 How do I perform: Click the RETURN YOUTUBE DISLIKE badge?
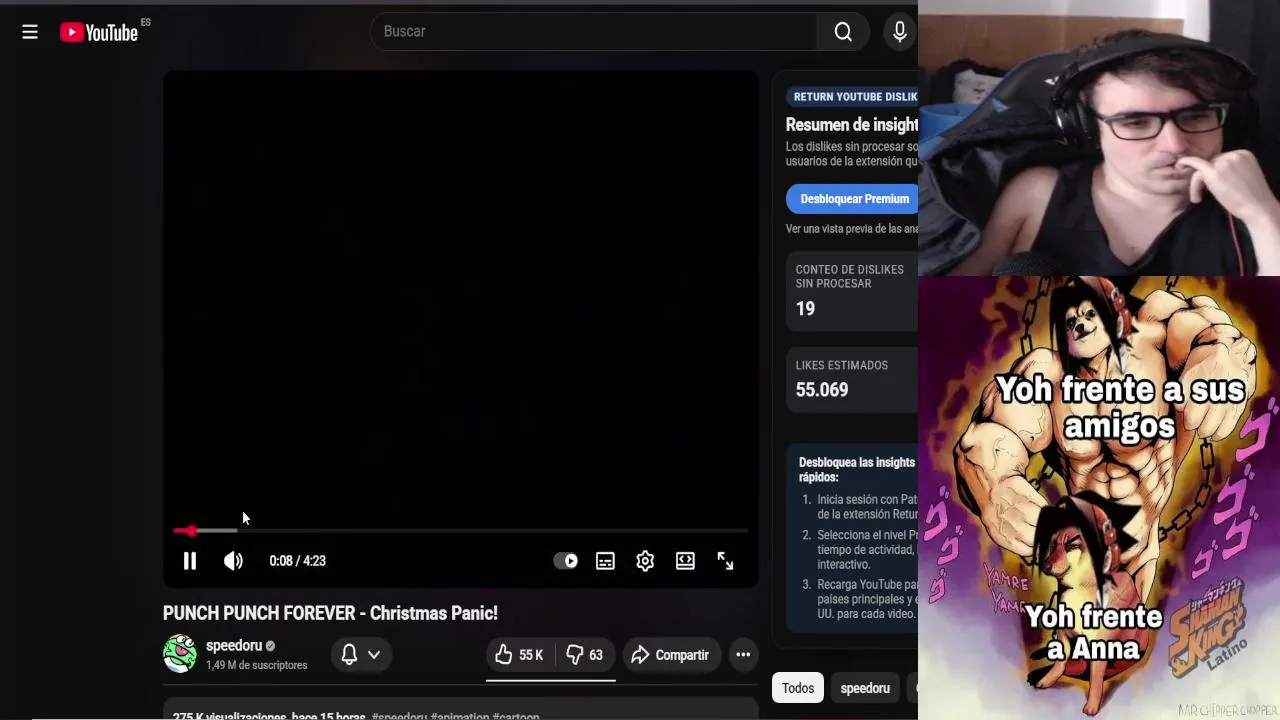click(852, 97)
